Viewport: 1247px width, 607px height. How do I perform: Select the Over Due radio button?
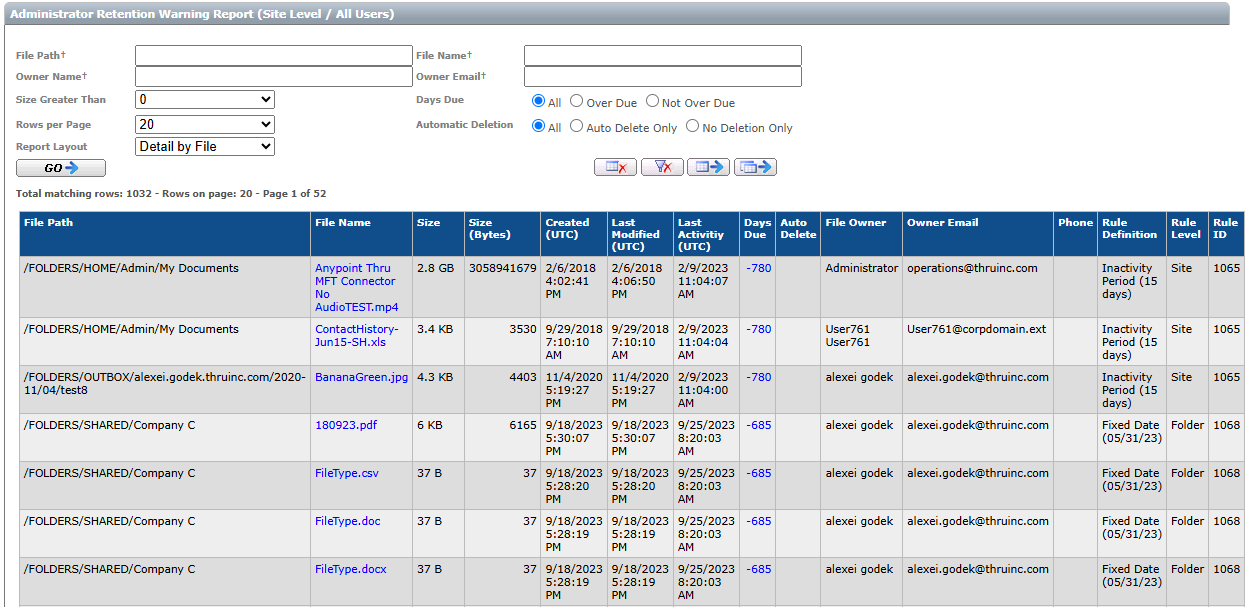[x=576, y=101]
